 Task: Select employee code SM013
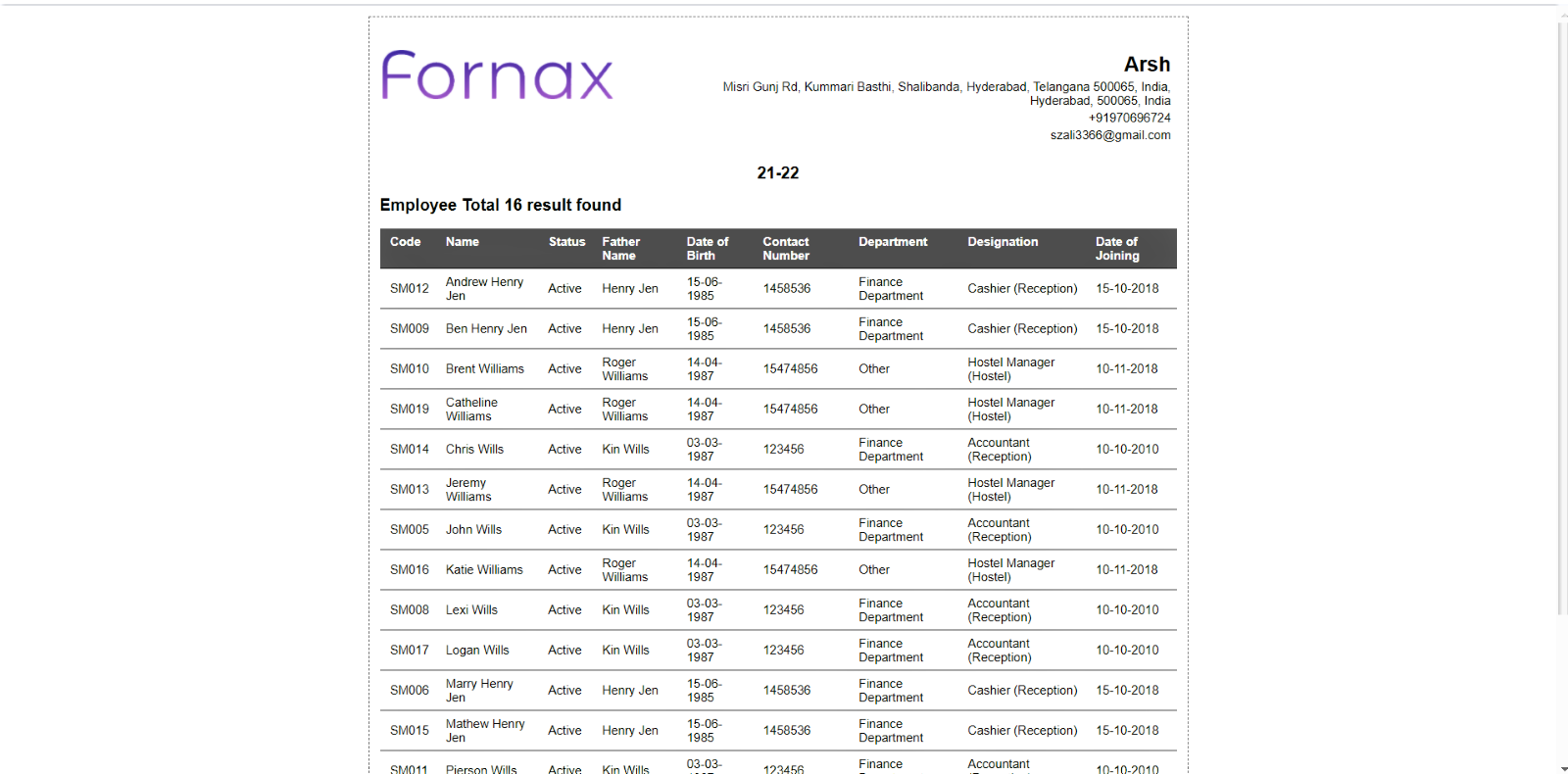point(410,490)
